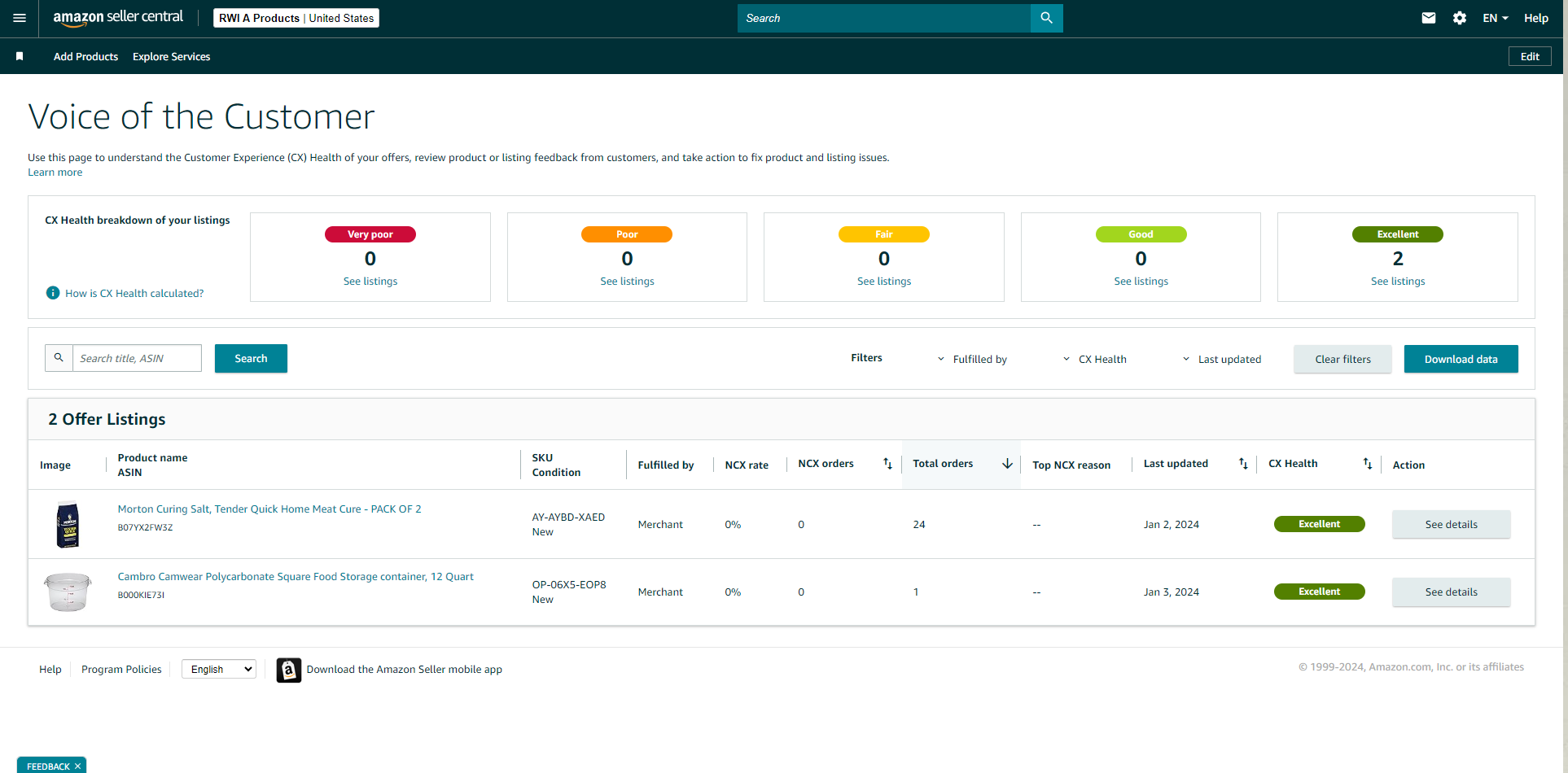Open the Explore Services menu item
Image resolution: width=1568 pixels, height=773 pixels.
171,56
